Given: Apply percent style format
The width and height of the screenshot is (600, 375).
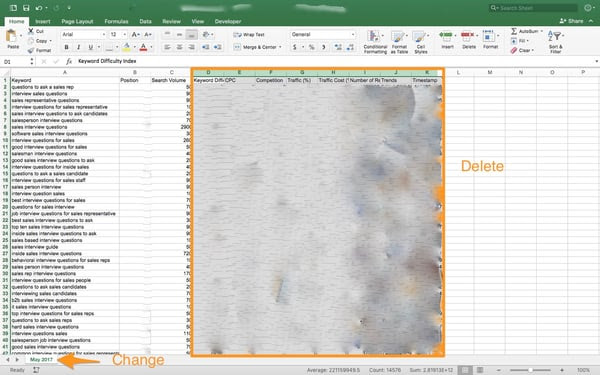Looking at the screenshot, I should point(311,47).
